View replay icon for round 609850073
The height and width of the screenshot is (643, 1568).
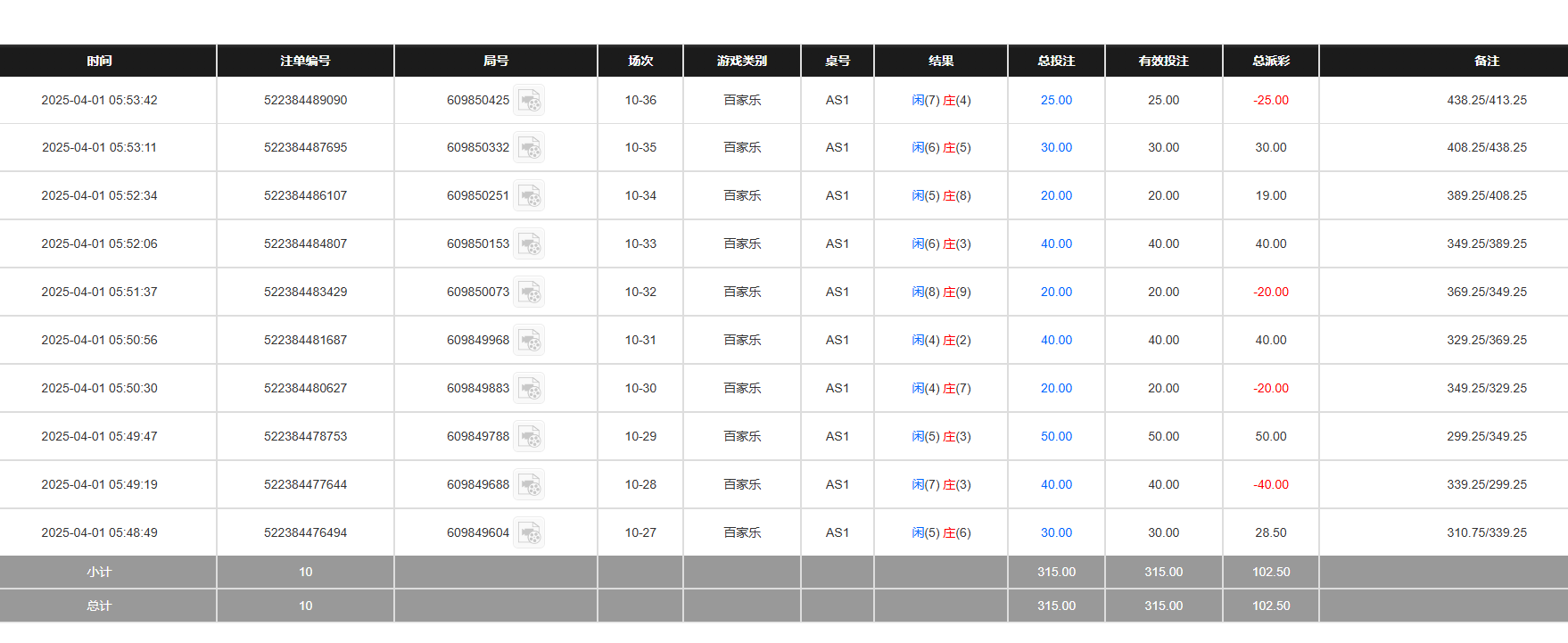(530, 293)
